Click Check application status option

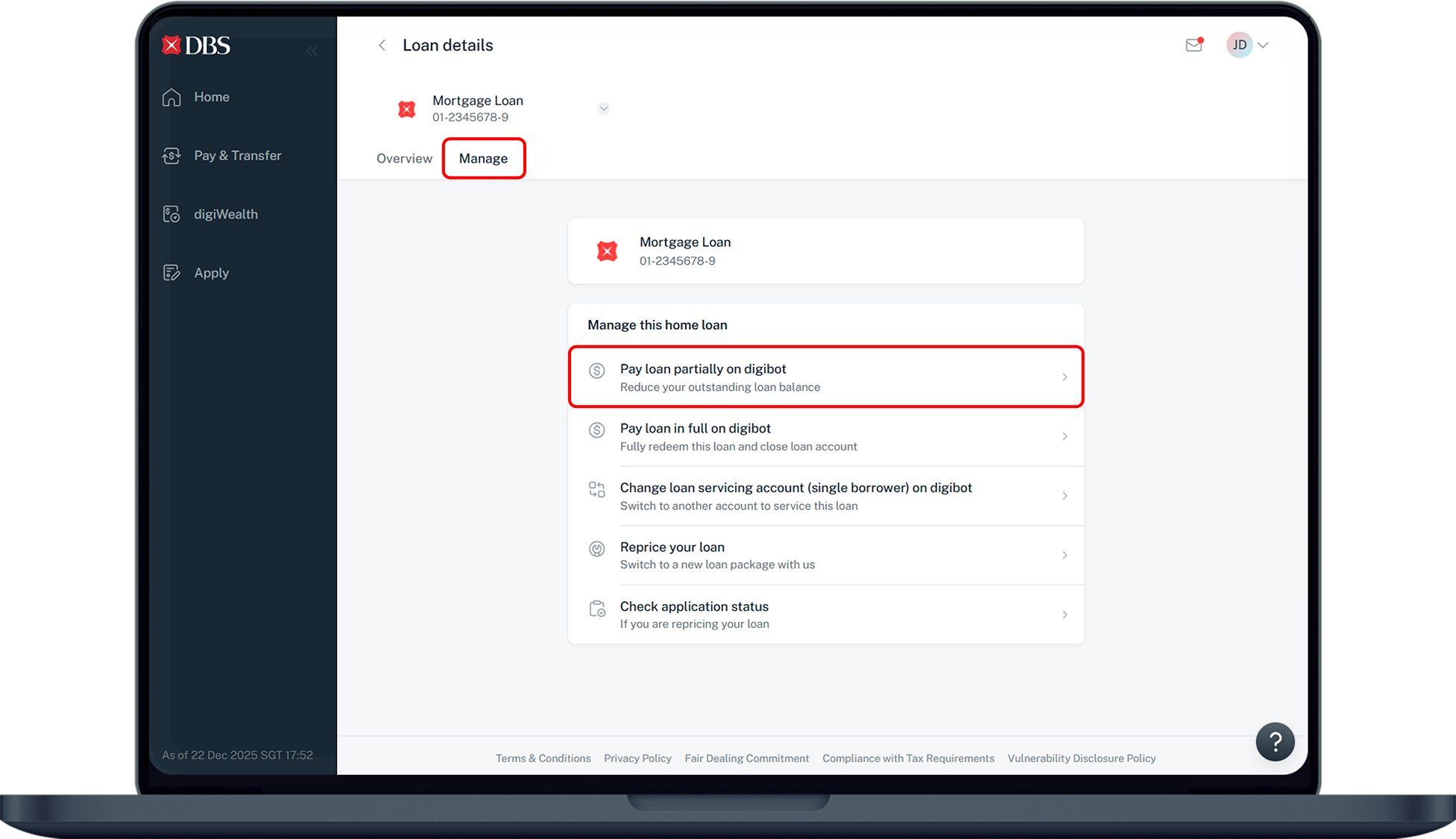tap(825, 614)
